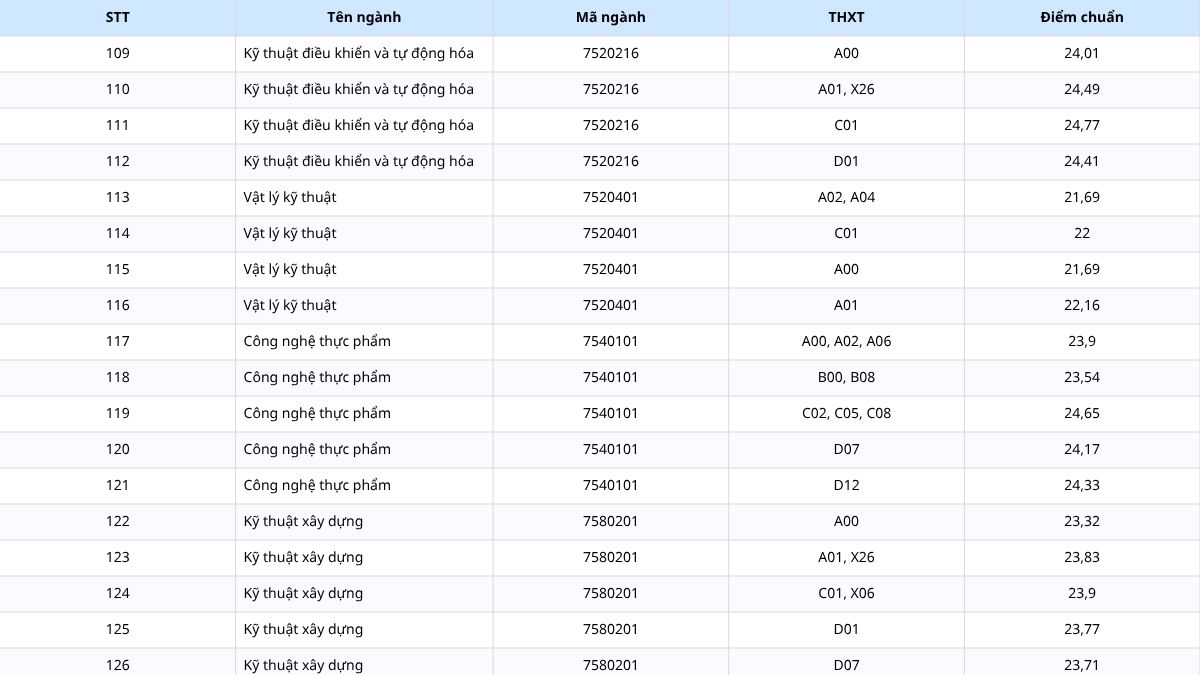Click the B00, B08 combination cell
The height and width of the screenshot is (675, 1200).
pyautogui.click(x=847, y=378)
